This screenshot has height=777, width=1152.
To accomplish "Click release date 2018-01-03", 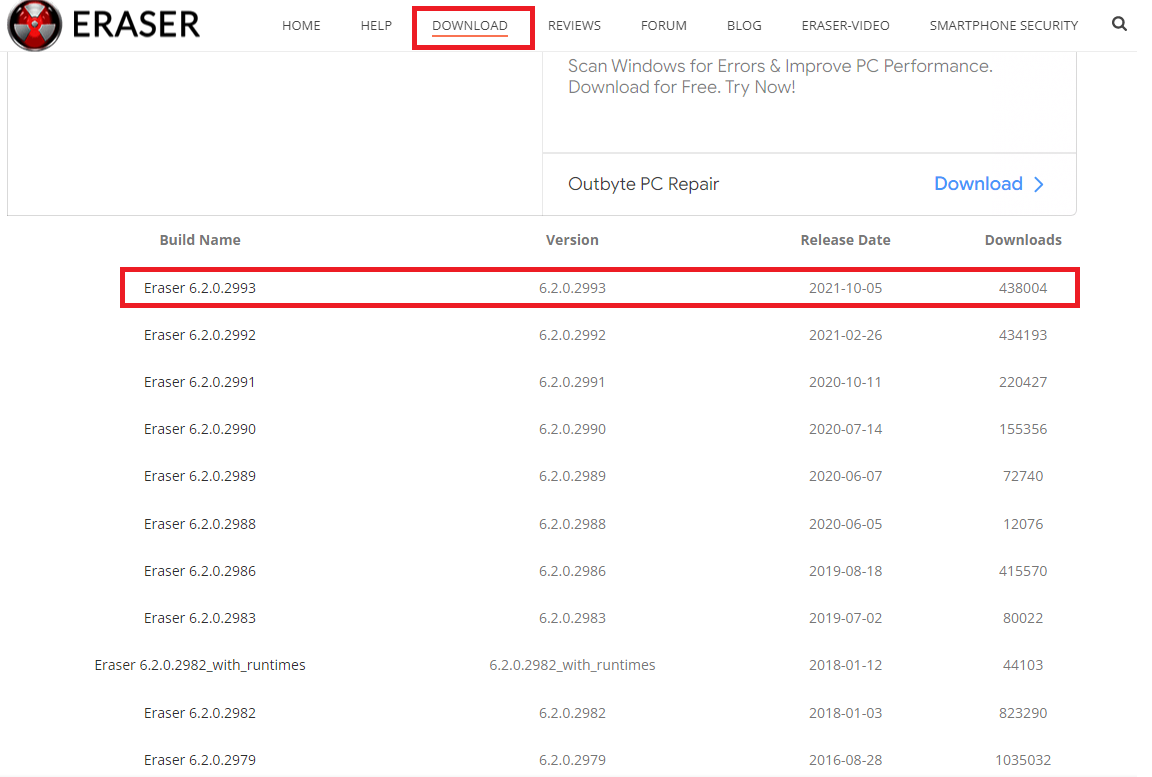I will [846, 713].
